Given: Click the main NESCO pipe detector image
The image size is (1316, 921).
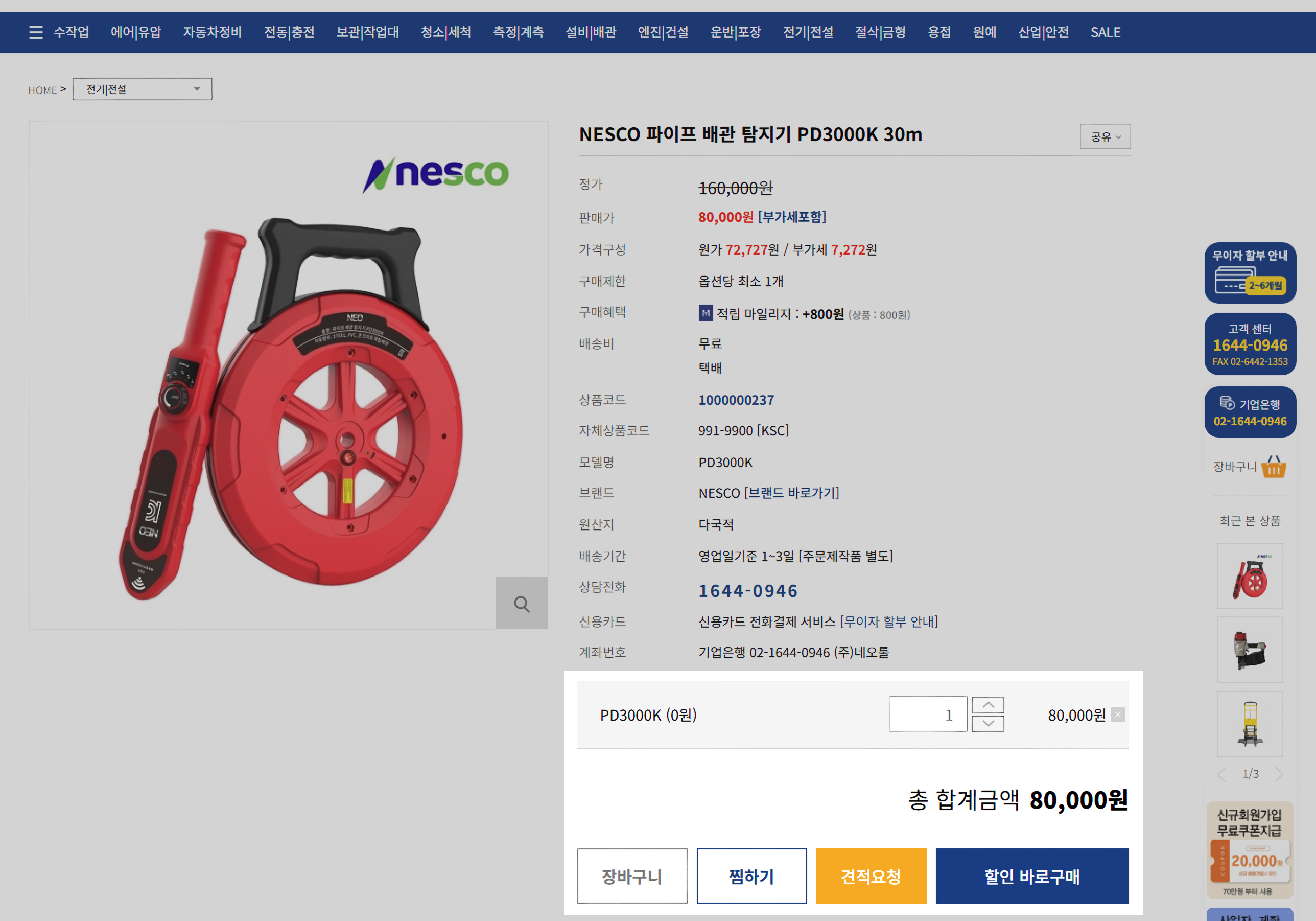Looking at the screenshot, I should (x=288, y=375).
